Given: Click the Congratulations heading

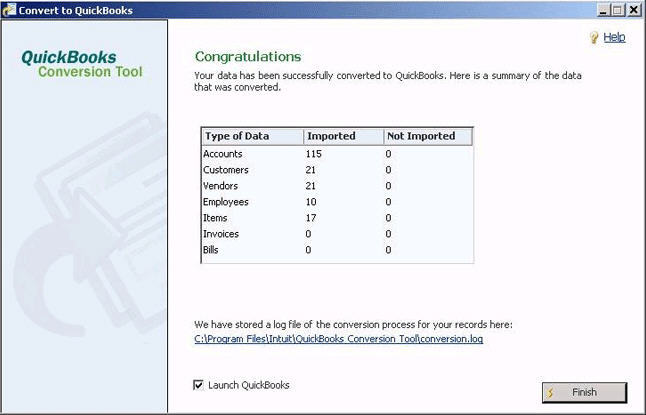Looking at the screenshot, I should pos(248,57).
